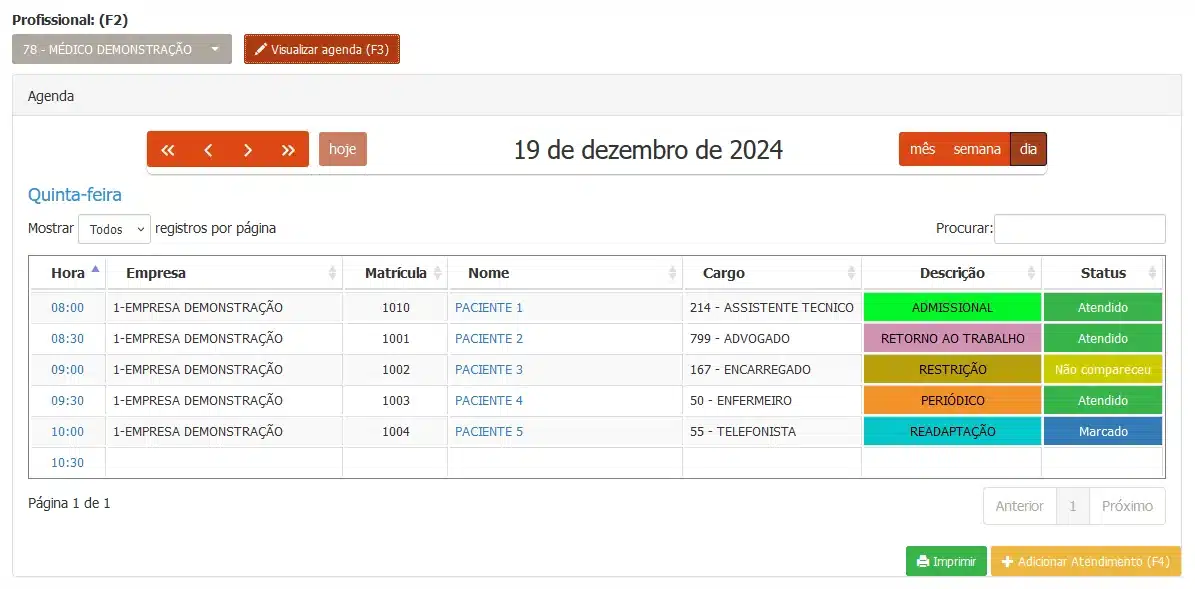Viewport: 1195px width, 589px height.
Task: Click the orange PERIÓDICO description cell
Action: click(x=952, y=400)
